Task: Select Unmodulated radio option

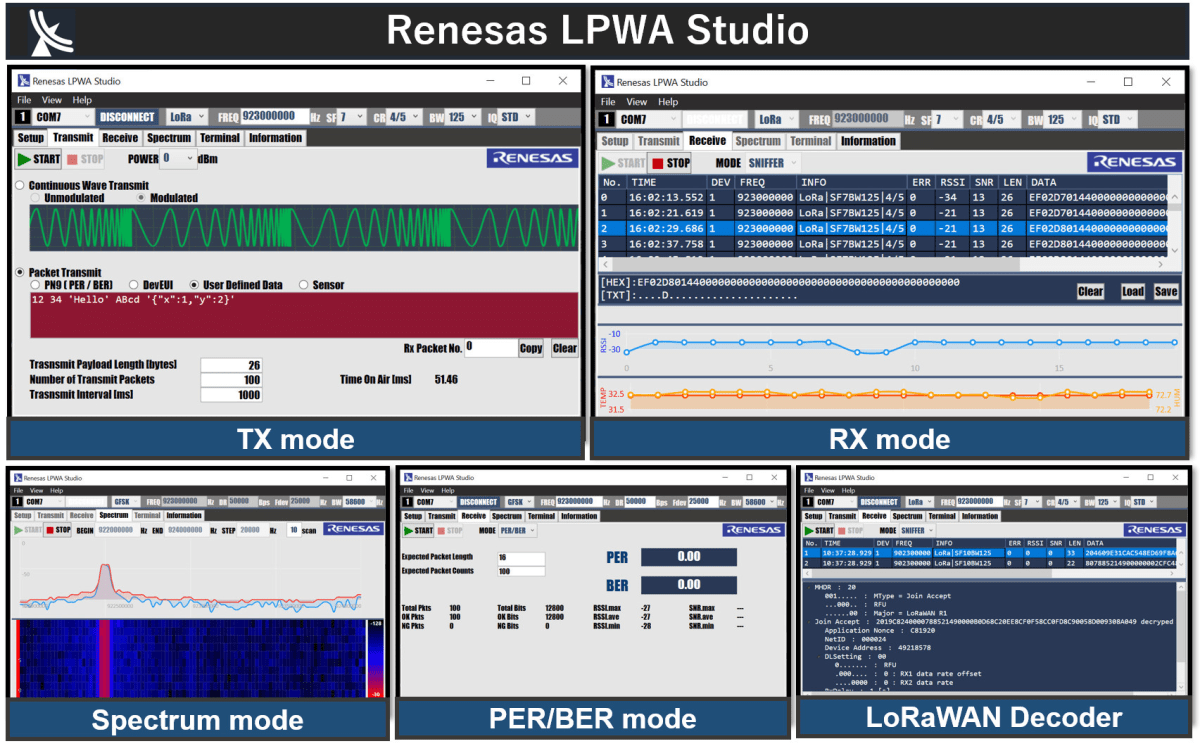Action: tap(37, 198)
